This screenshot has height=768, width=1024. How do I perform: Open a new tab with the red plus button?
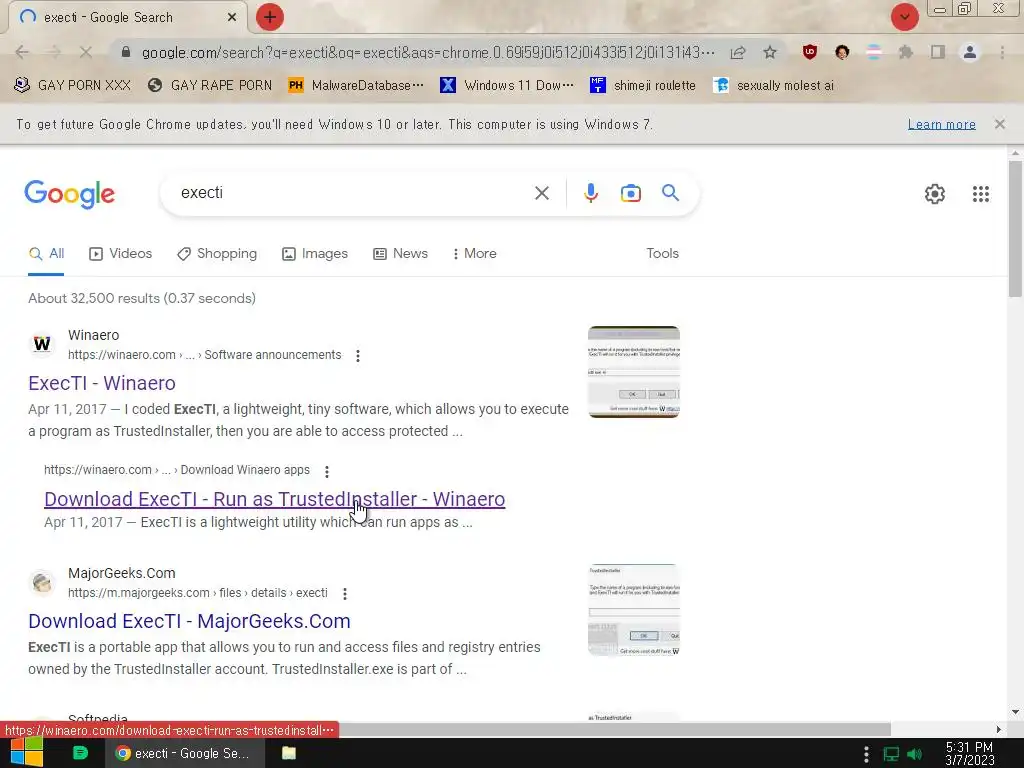point(270,17)
